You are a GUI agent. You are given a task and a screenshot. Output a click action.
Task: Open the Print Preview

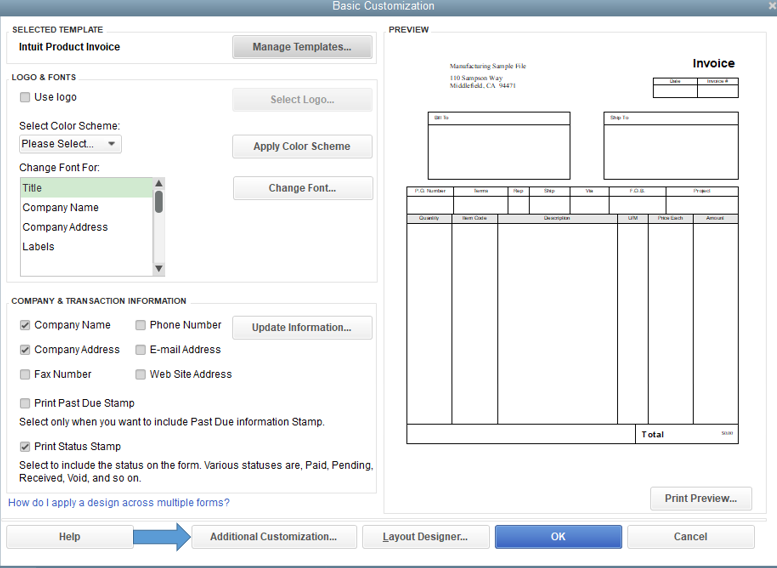[x=701, y=499]
